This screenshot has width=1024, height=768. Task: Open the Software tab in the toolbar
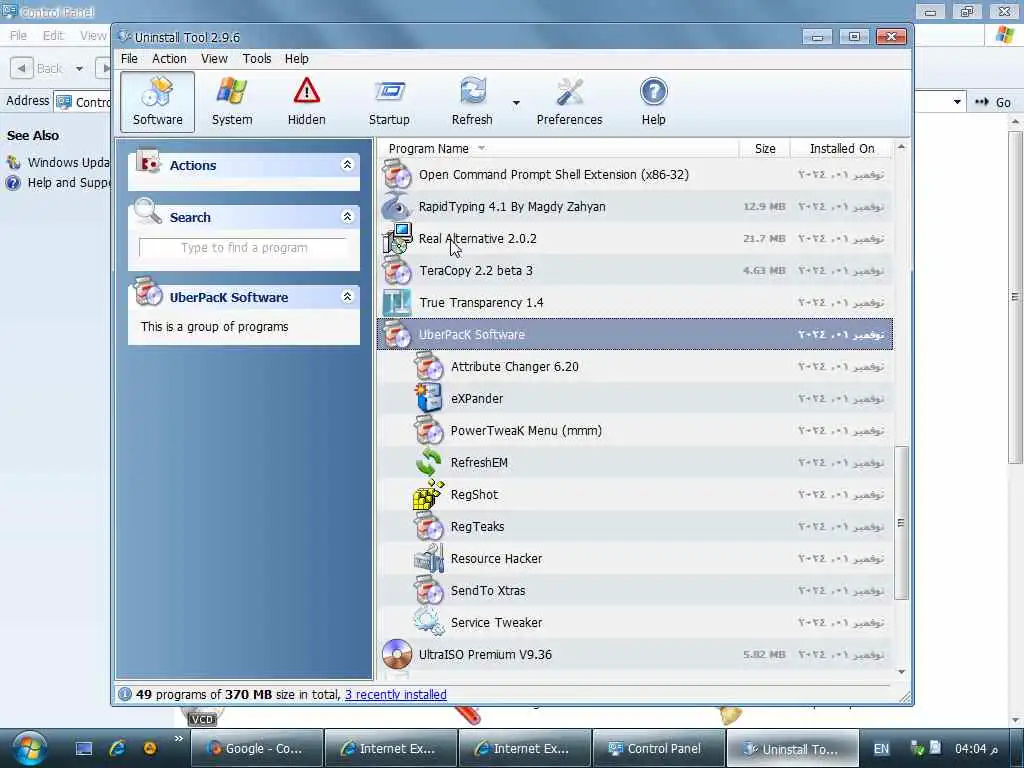click(157, 102)
